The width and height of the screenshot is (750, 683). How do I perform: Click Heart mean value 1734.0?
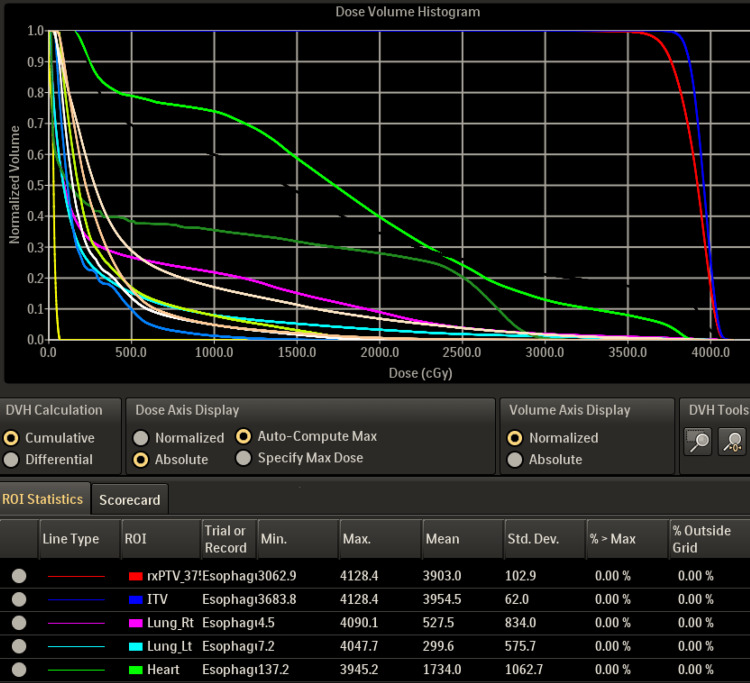click(x=442, y=670)
